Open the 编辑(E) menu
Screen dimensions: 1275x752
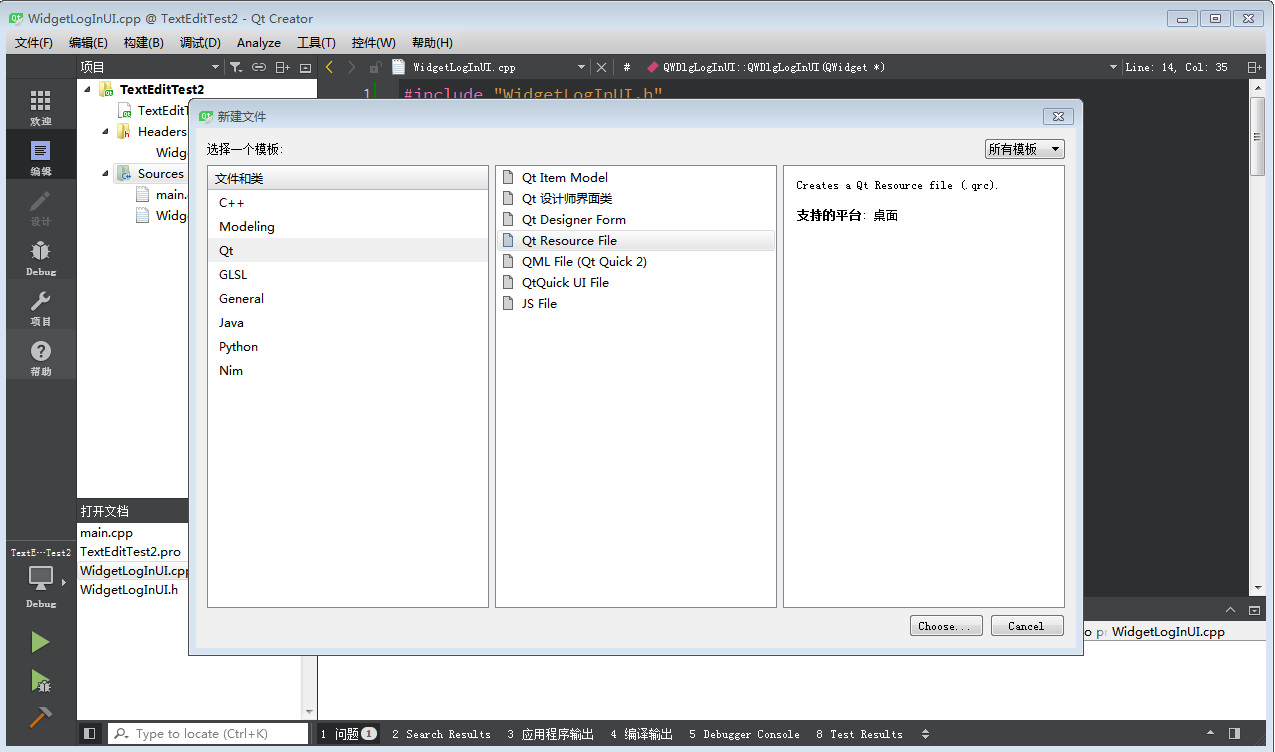click(88, 42)
